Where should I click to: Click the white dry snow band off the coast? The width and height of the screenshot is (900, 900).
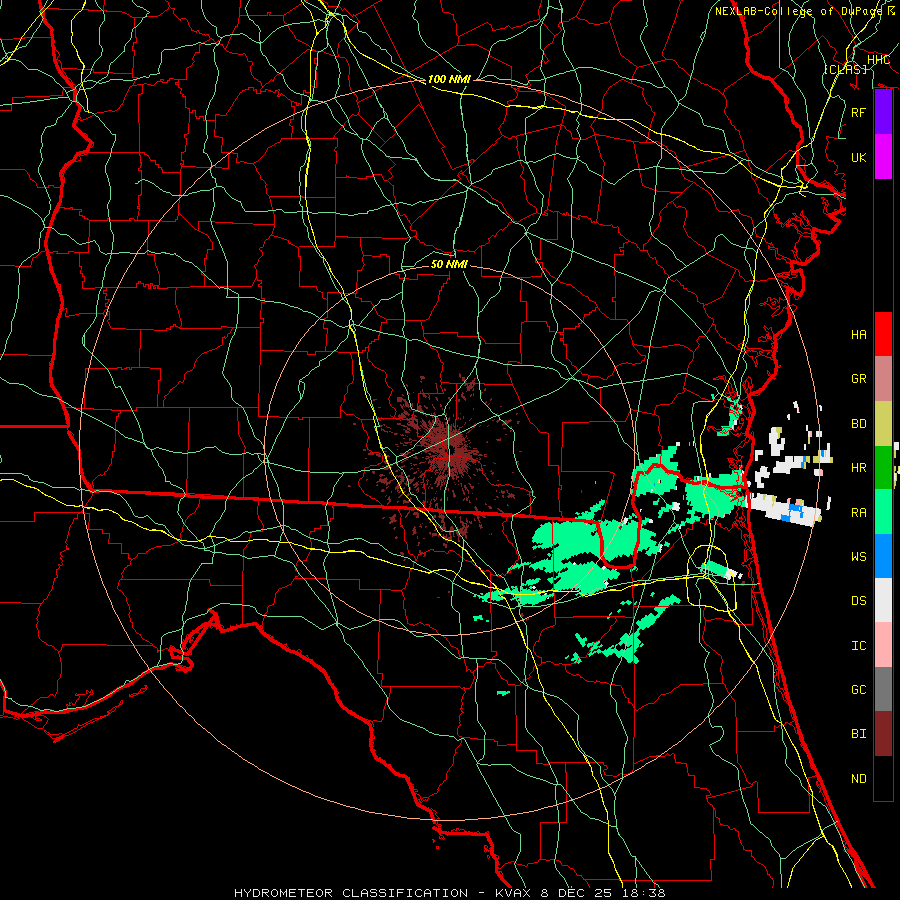pyautogui.click(x=783, y=509)
